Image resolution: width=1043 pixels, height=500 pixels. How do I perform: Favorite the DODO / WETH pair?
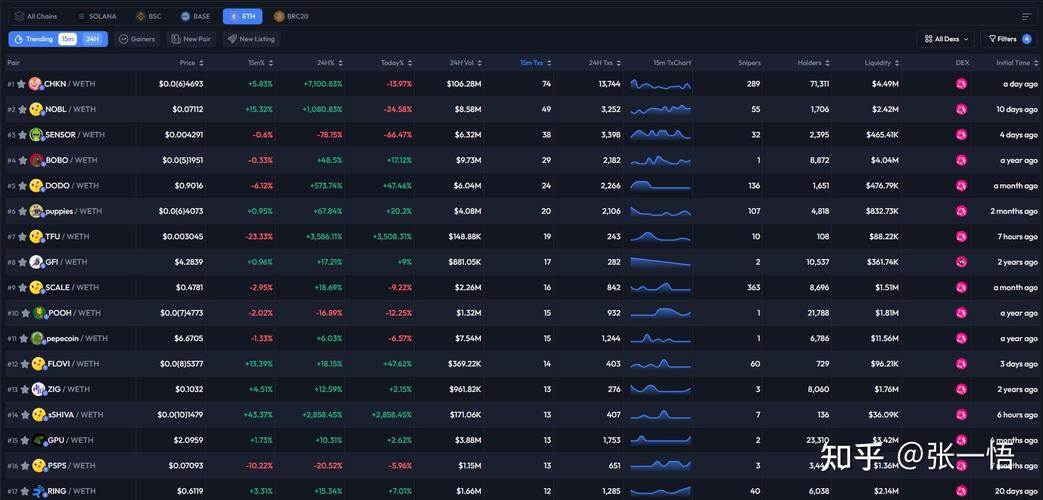pyautogui.click(x=21, y=186)
